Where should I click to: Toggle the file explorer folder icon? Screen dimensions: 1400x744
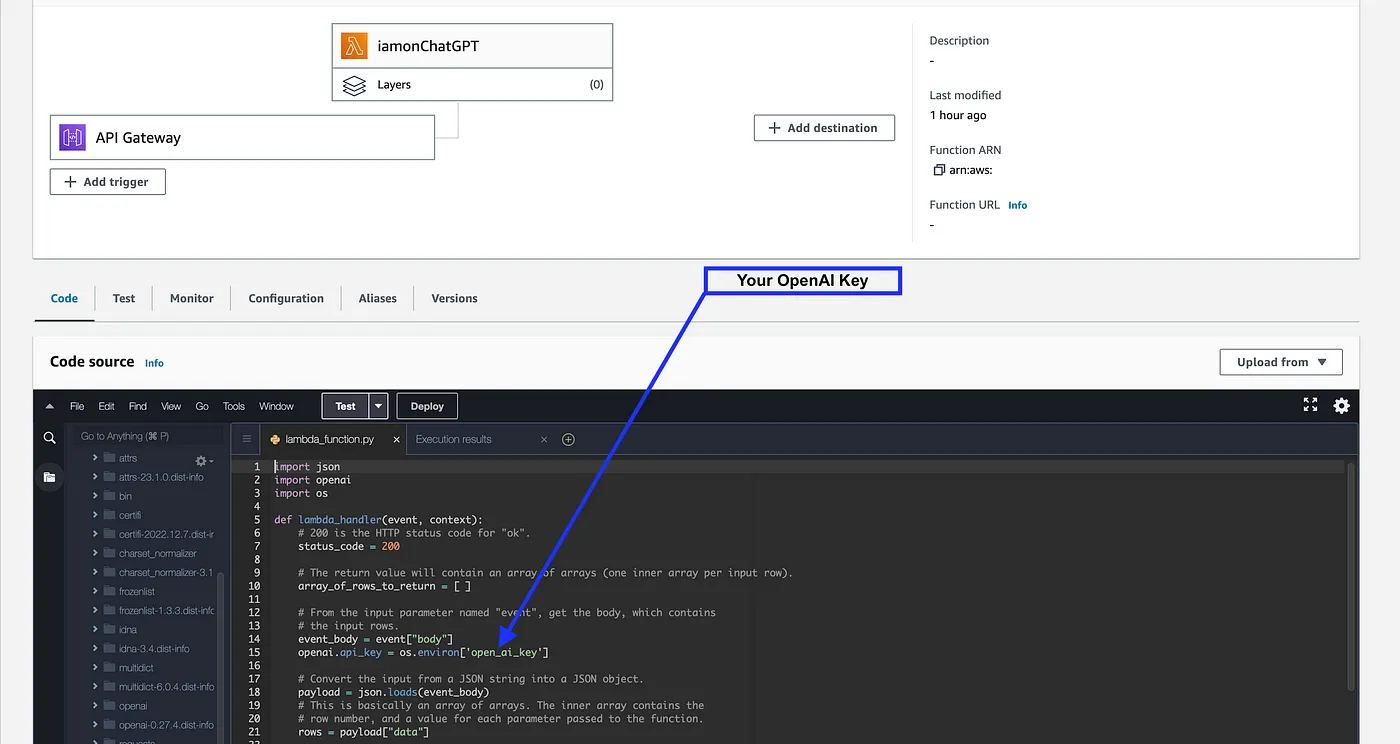pyautogui.click(x=49, y=478)
